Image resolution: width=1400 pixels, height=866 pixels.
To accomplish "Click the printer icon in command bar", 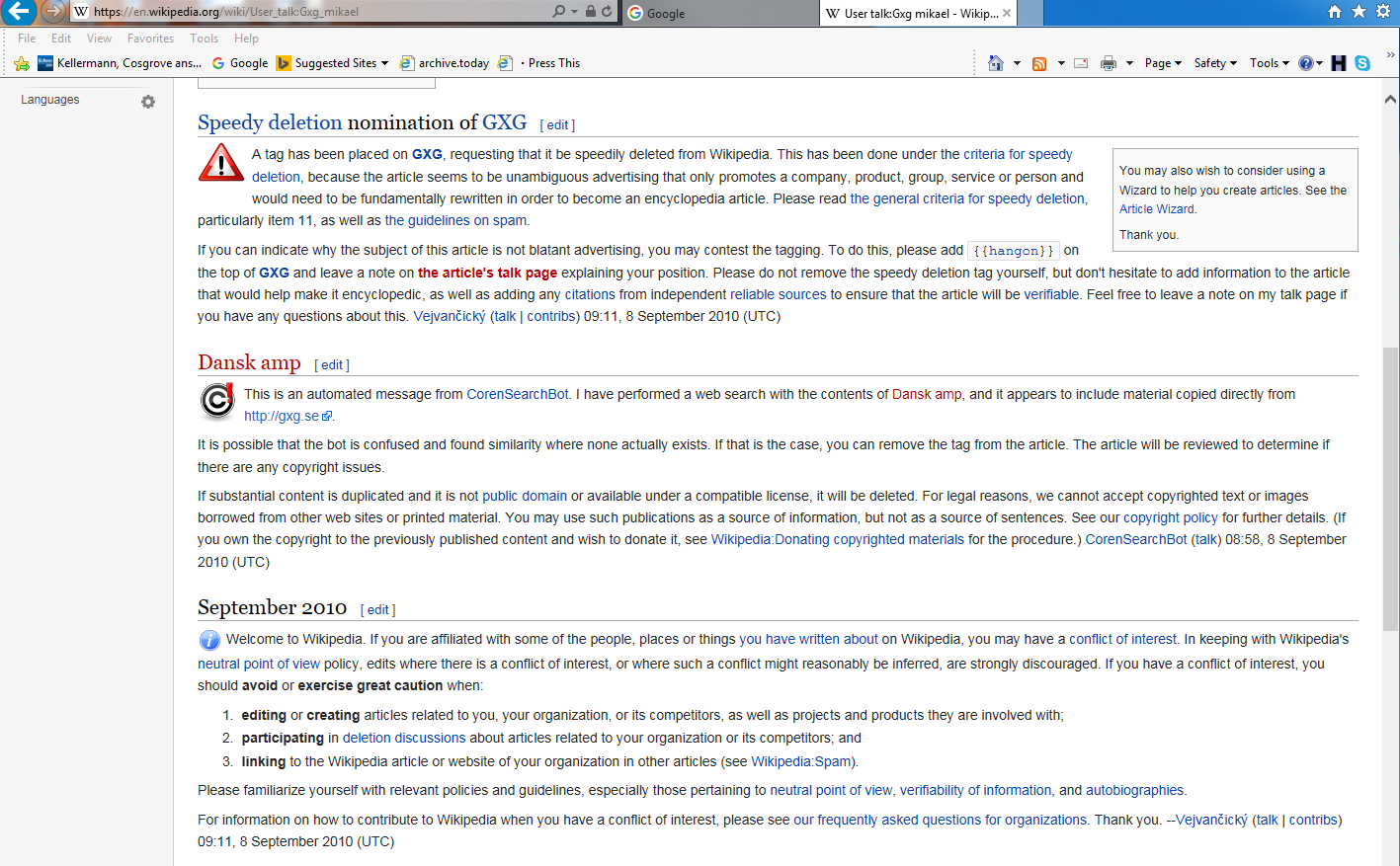I will coord(1109,63).
